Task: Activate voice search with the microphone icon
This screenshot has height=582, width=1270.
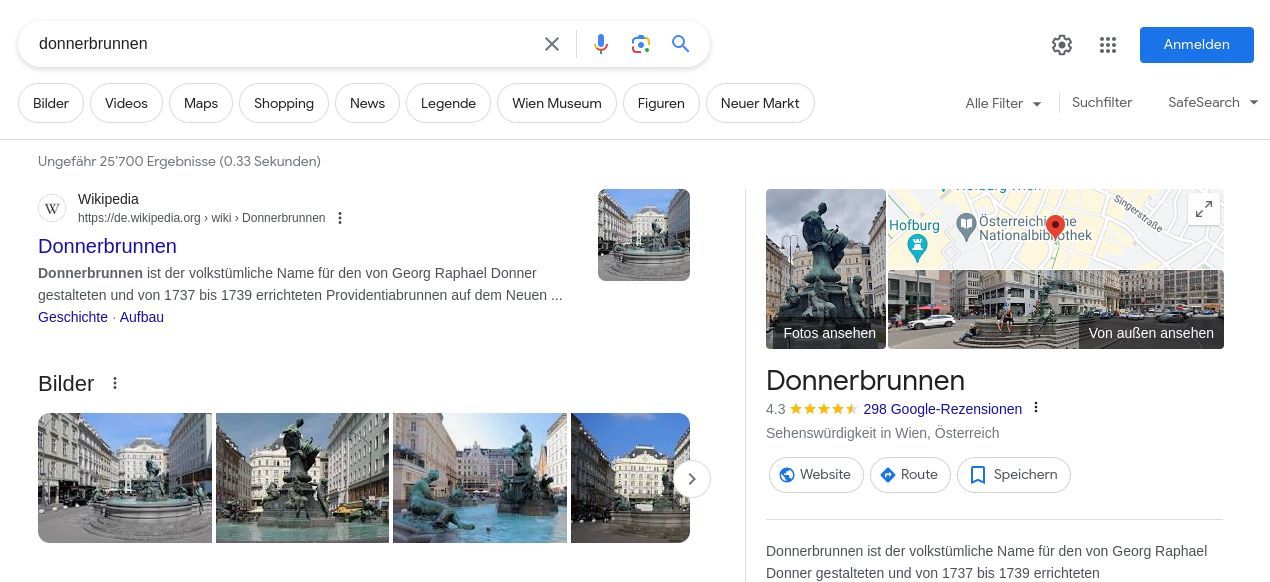Action: [601, 44]
